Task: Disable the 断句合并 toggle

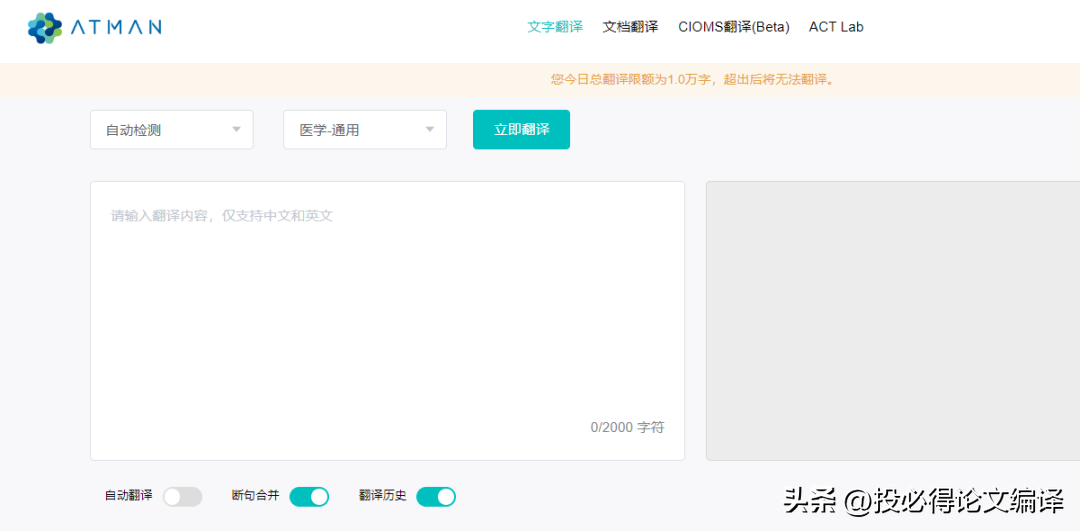Action: pyautogui.click(x=309, y=497)
